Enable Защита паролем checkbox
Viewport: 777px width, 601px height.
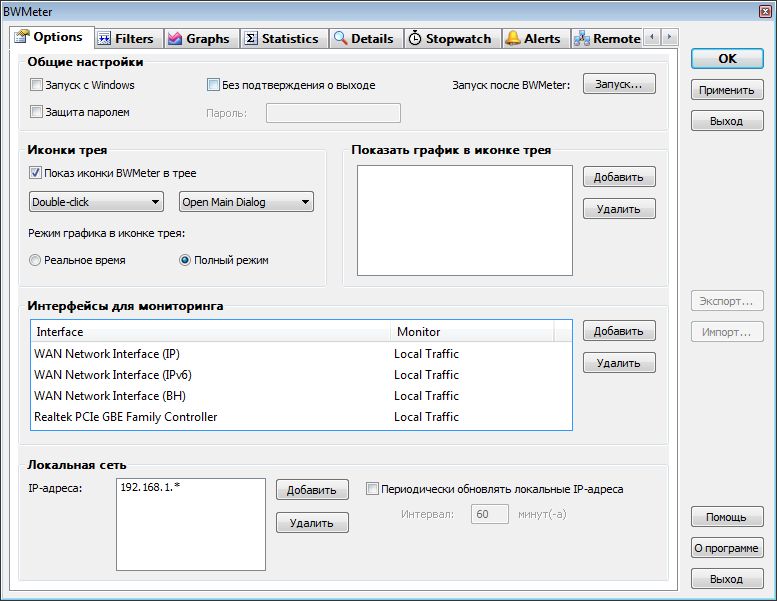[x=36, y=112]
